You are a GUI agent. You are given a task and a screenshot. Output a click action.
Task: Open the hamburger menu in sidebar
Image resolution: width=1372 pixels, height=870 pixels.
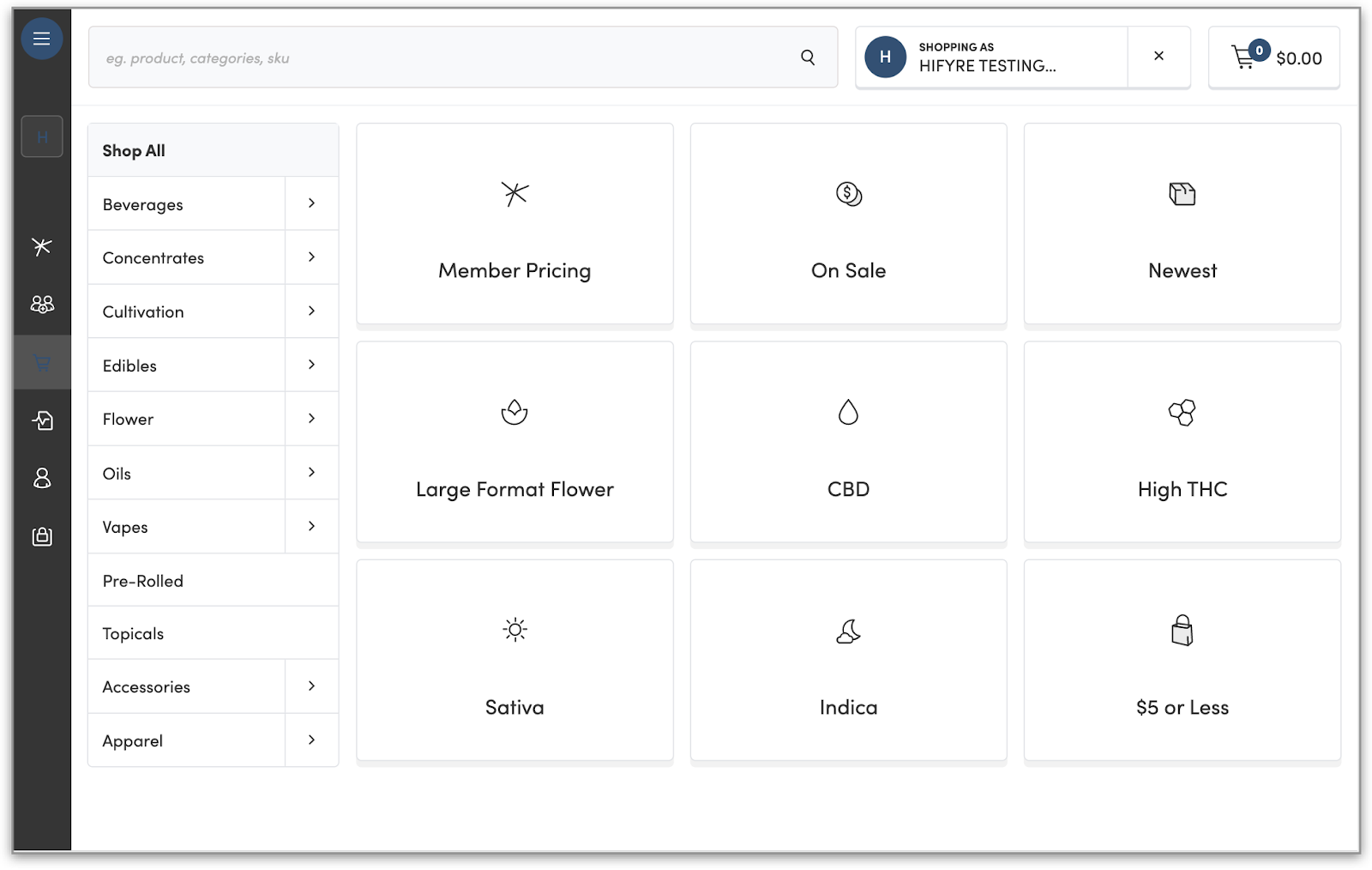[x=41, y=39]
